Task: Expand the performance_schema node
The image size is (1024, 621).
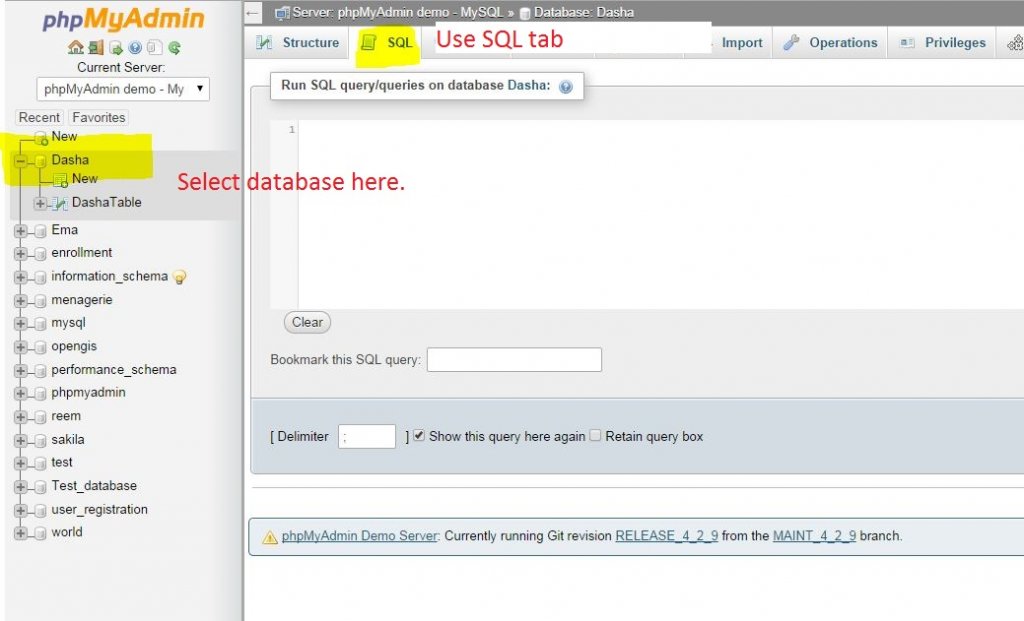Action: 21,370
